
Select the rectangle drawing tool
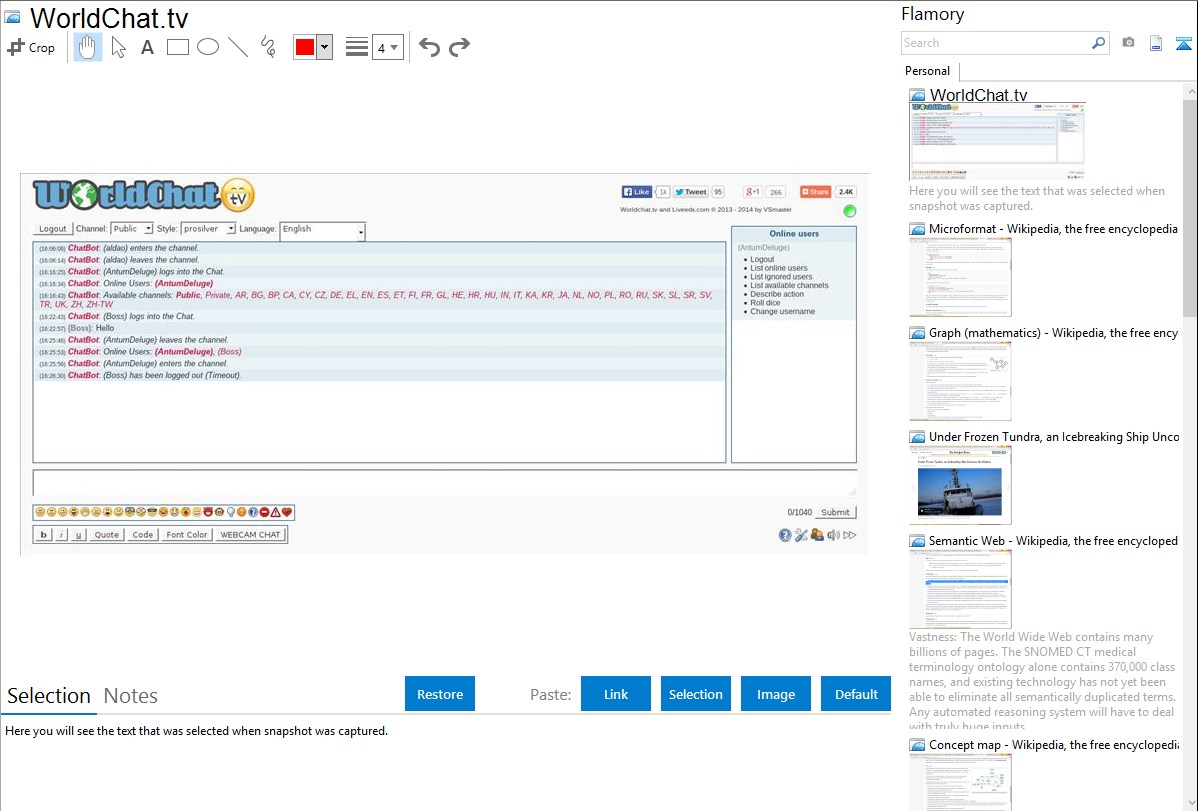point(177,47)
